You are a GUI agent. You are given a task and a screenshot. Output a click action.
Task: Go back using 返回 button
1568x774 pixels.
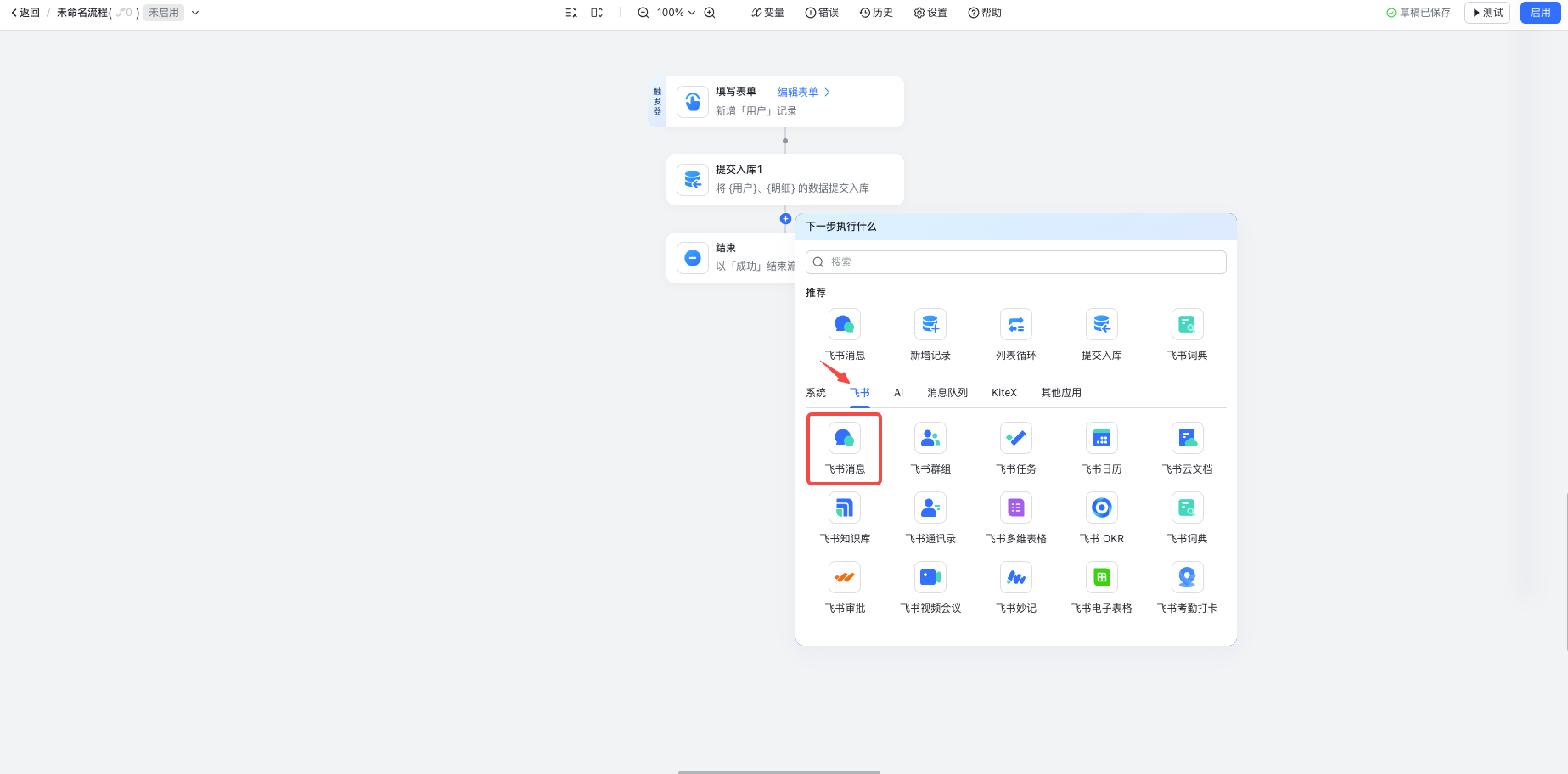point(25,13)
